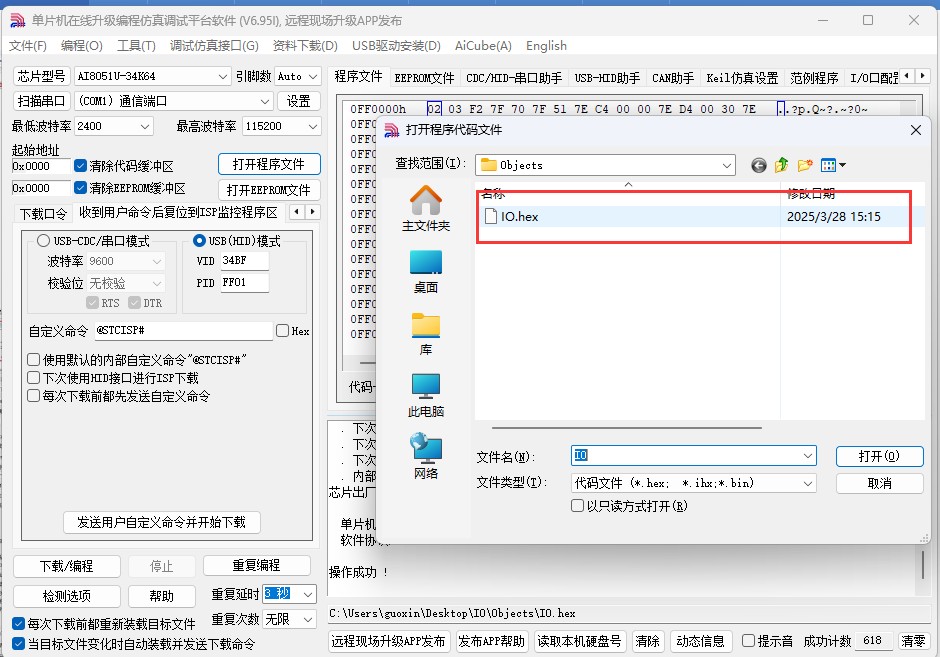Check 以只读方式打开 option in dialog
940x657 pixels.
point(577,505)
